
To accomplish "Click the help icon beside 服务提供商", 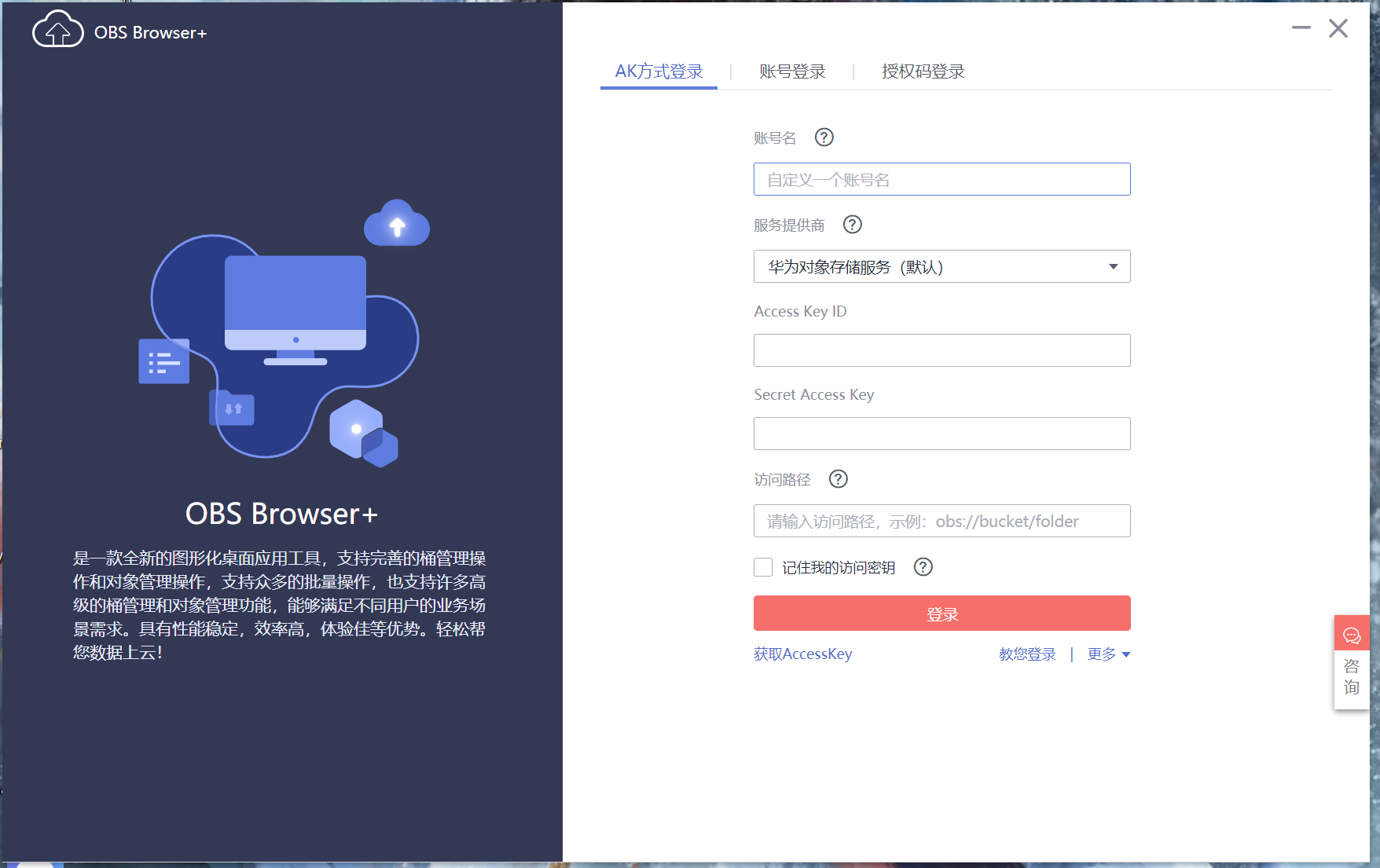I will tap(852, 225).
